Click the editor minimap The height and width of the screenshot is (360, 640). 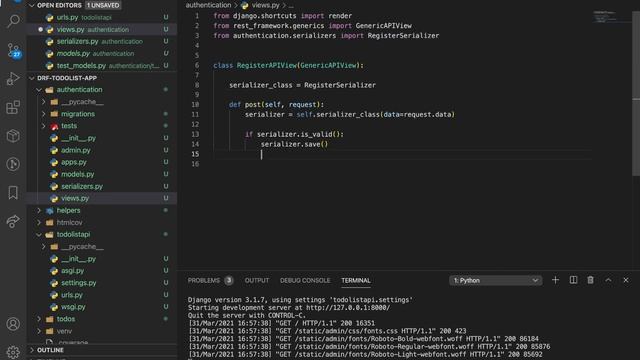click(610, 16)
